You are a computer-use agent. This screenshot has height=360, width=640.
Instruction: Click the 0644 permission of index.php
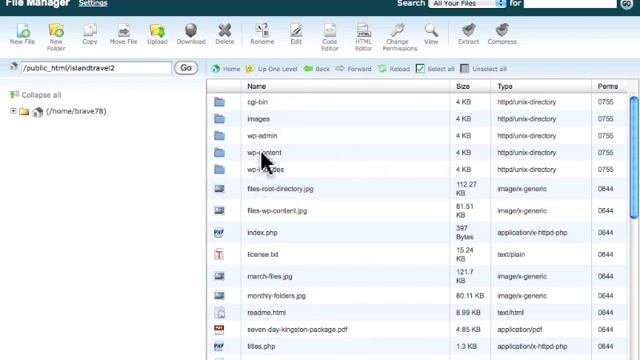pos(605,233)
